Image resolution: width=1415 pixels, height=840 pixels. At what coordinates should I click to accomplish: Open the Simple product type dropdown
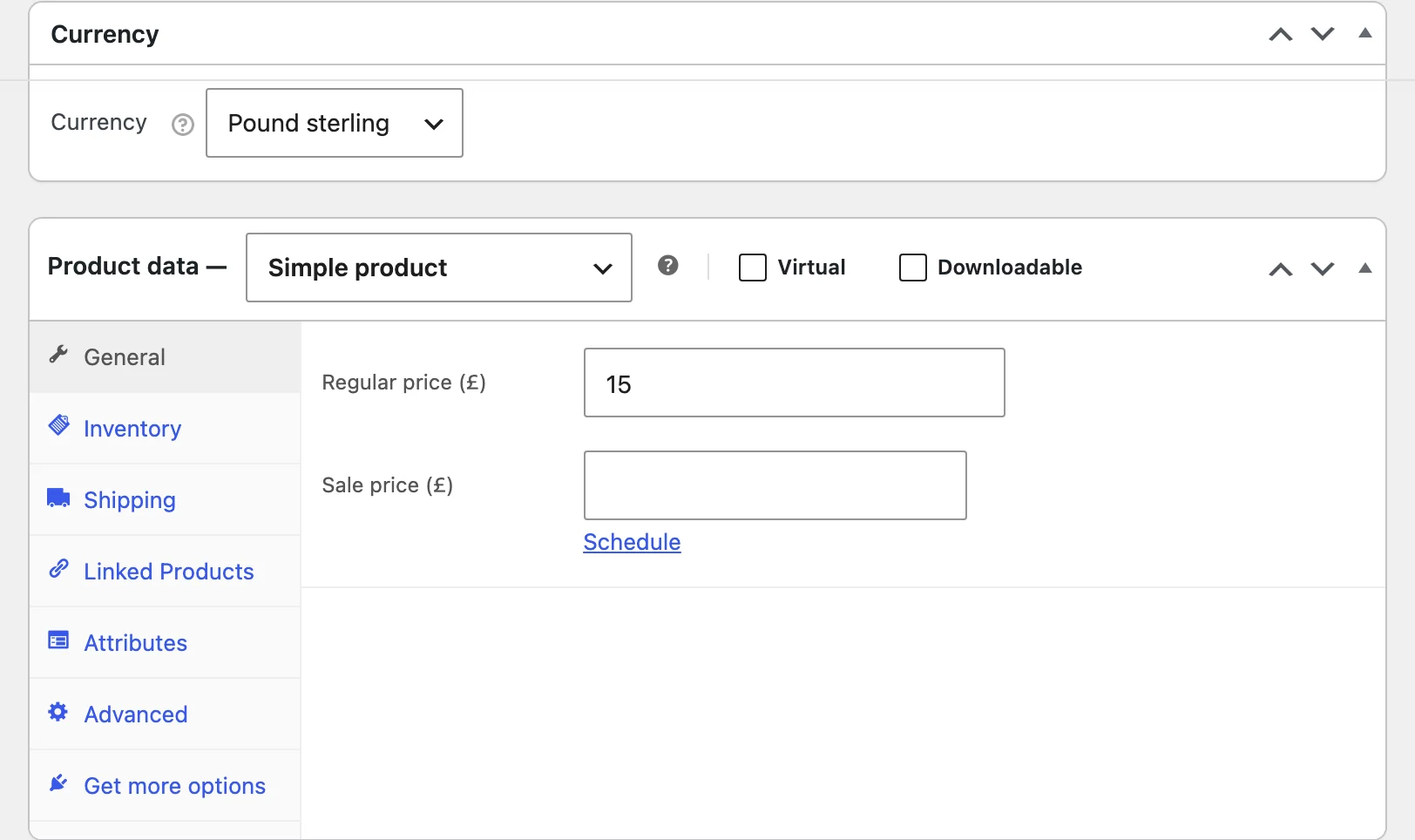(x=439, y=268)
